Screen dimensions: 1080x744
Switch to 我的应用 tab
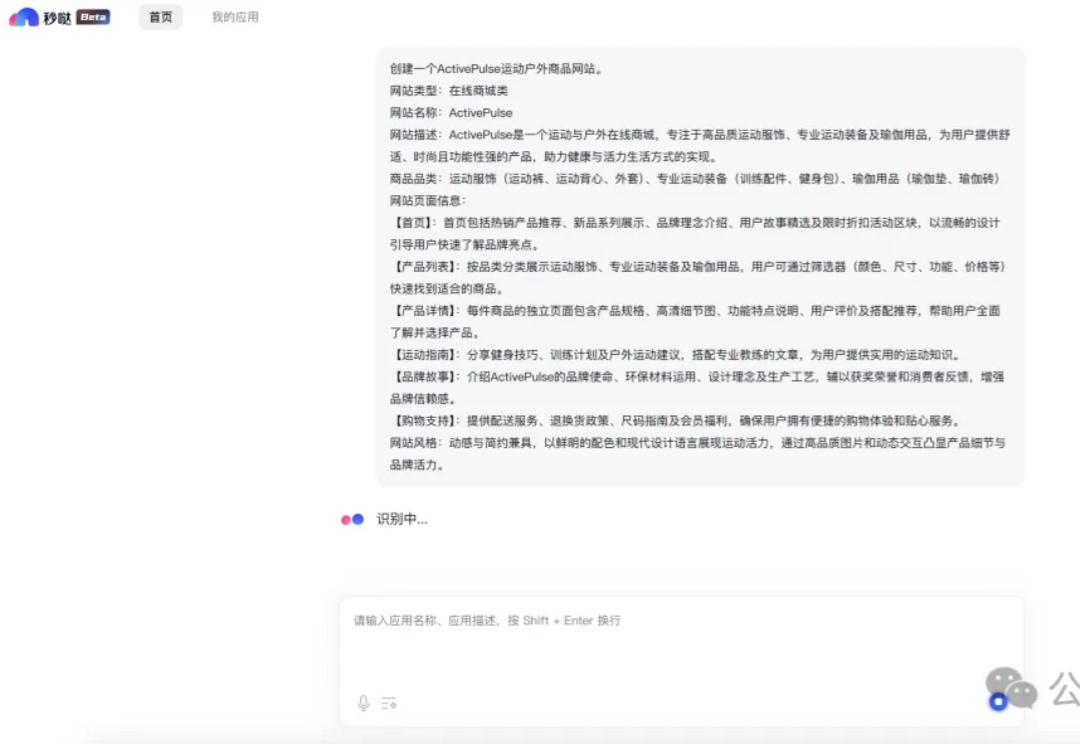[235, 17]
